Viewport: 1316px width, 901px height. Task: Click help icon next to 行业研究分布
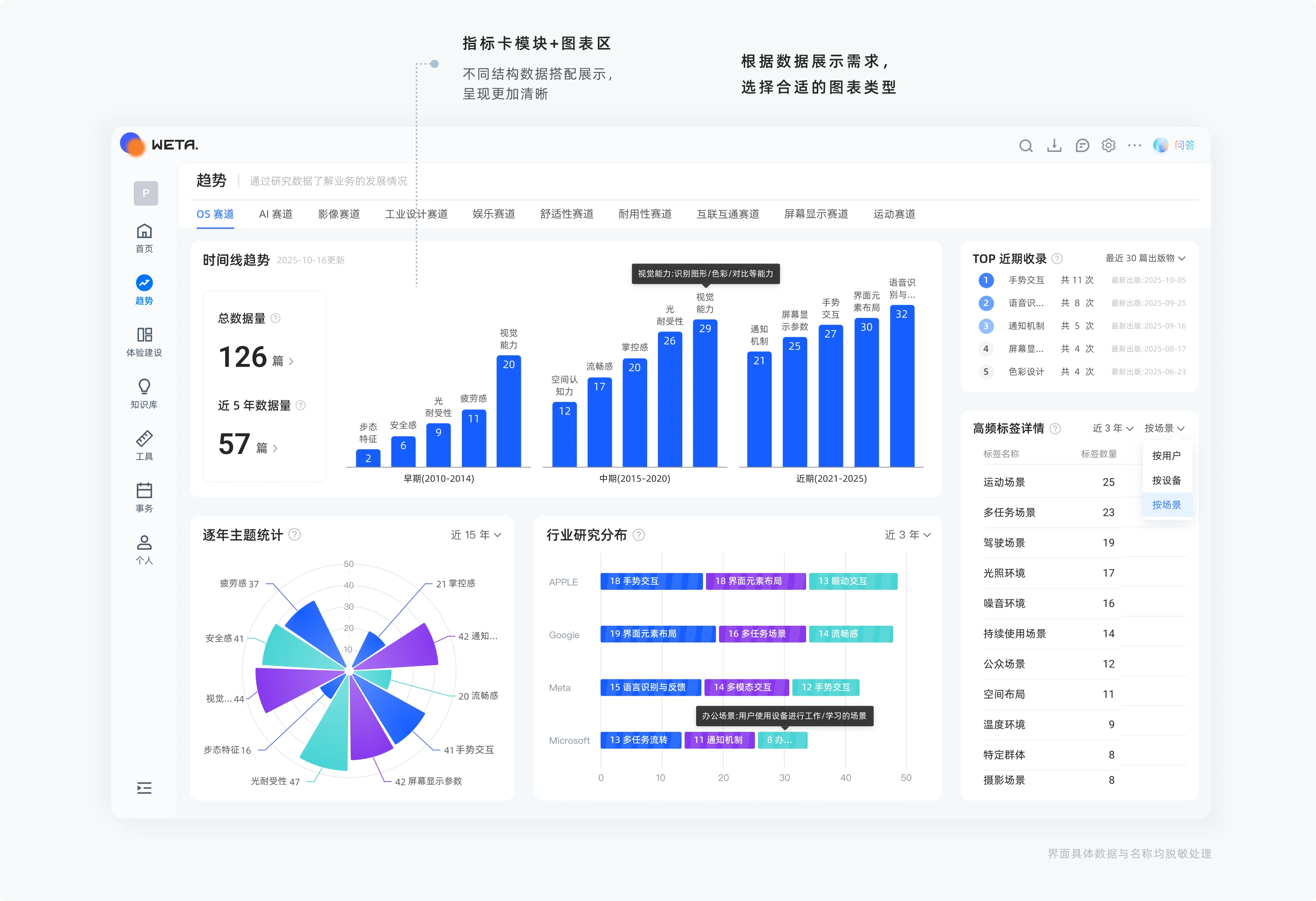(639, 535)
